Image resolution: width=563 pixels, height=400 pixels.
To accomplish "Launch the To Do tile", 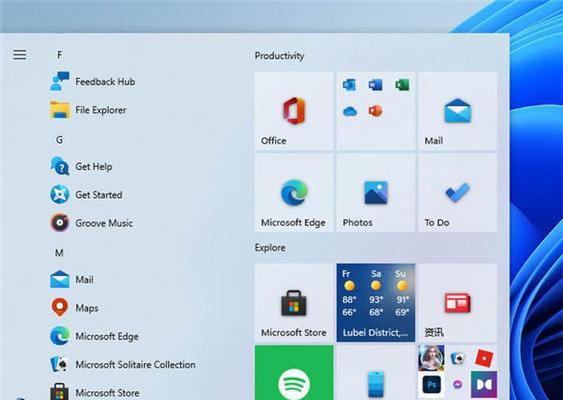I will click(457, 193).
